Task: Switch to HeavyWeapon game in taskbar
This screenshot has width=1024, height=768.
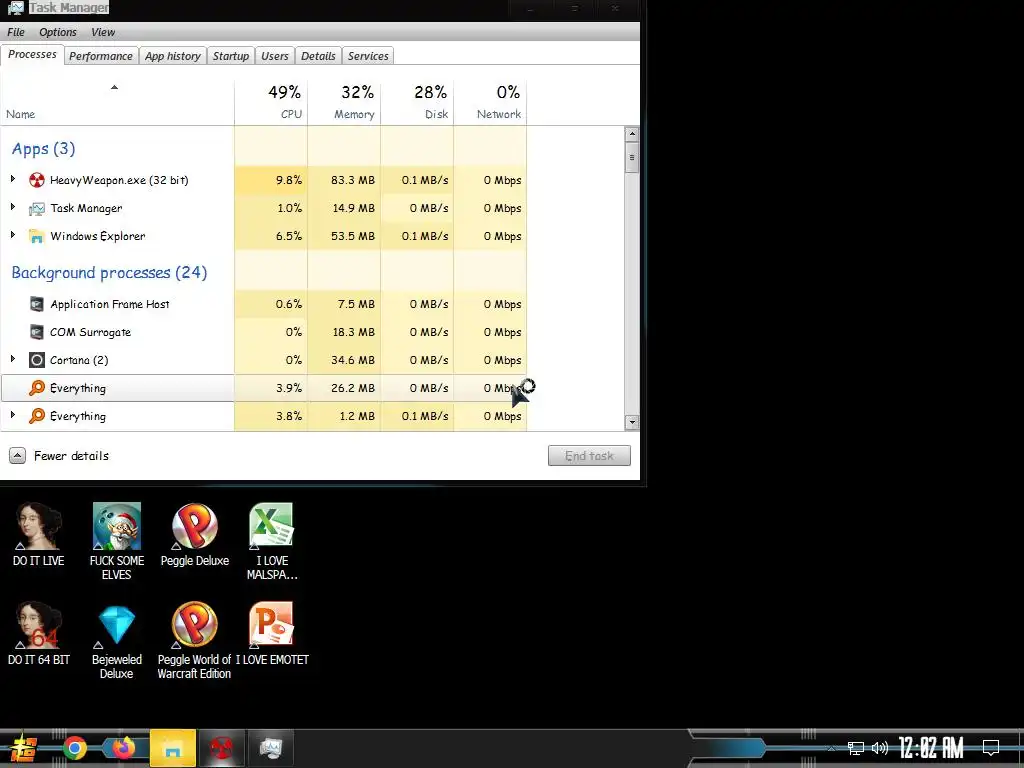Action: click(221, 748)
